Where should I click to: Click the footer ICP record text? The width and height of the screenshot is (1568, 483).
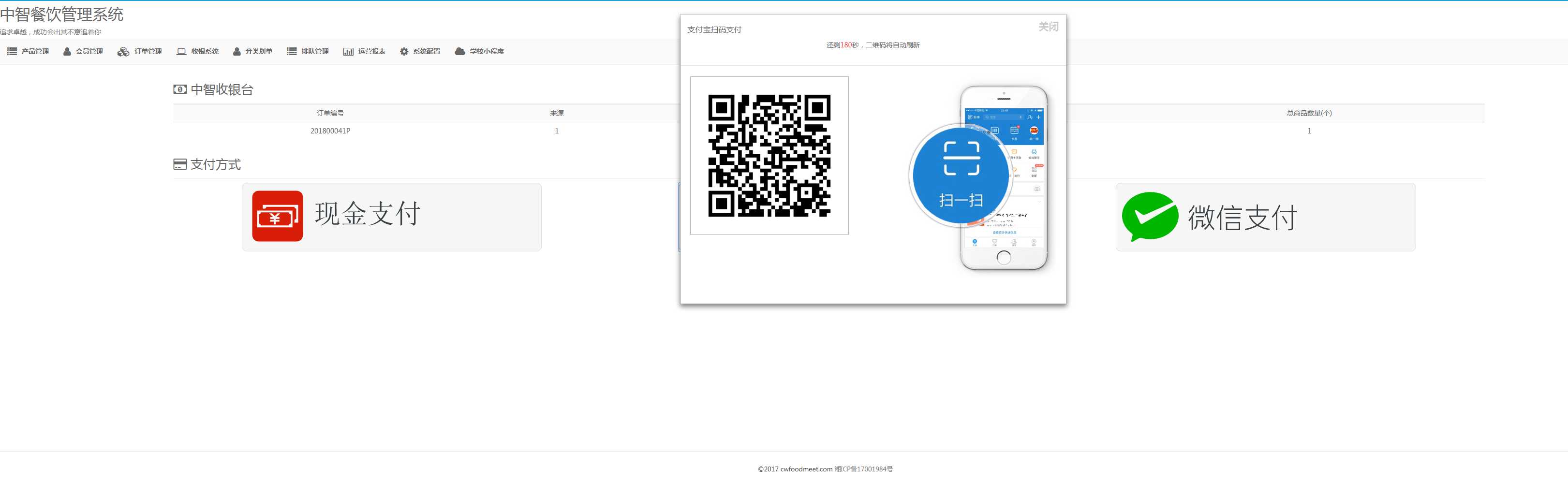[x=863, y=469]
